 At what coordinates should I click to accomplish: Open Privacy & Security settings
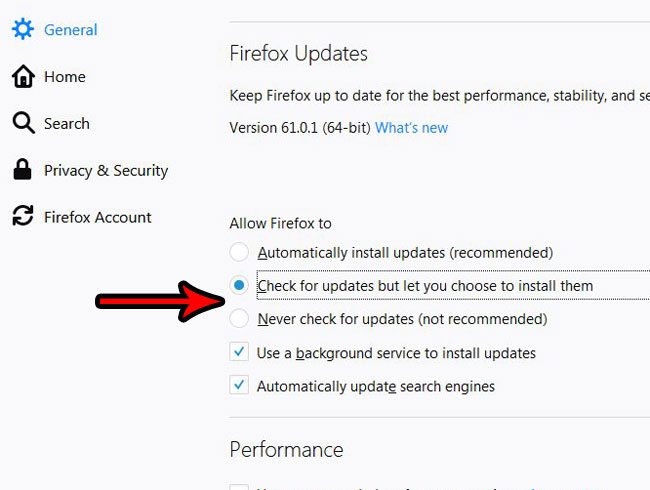[105, 170]
